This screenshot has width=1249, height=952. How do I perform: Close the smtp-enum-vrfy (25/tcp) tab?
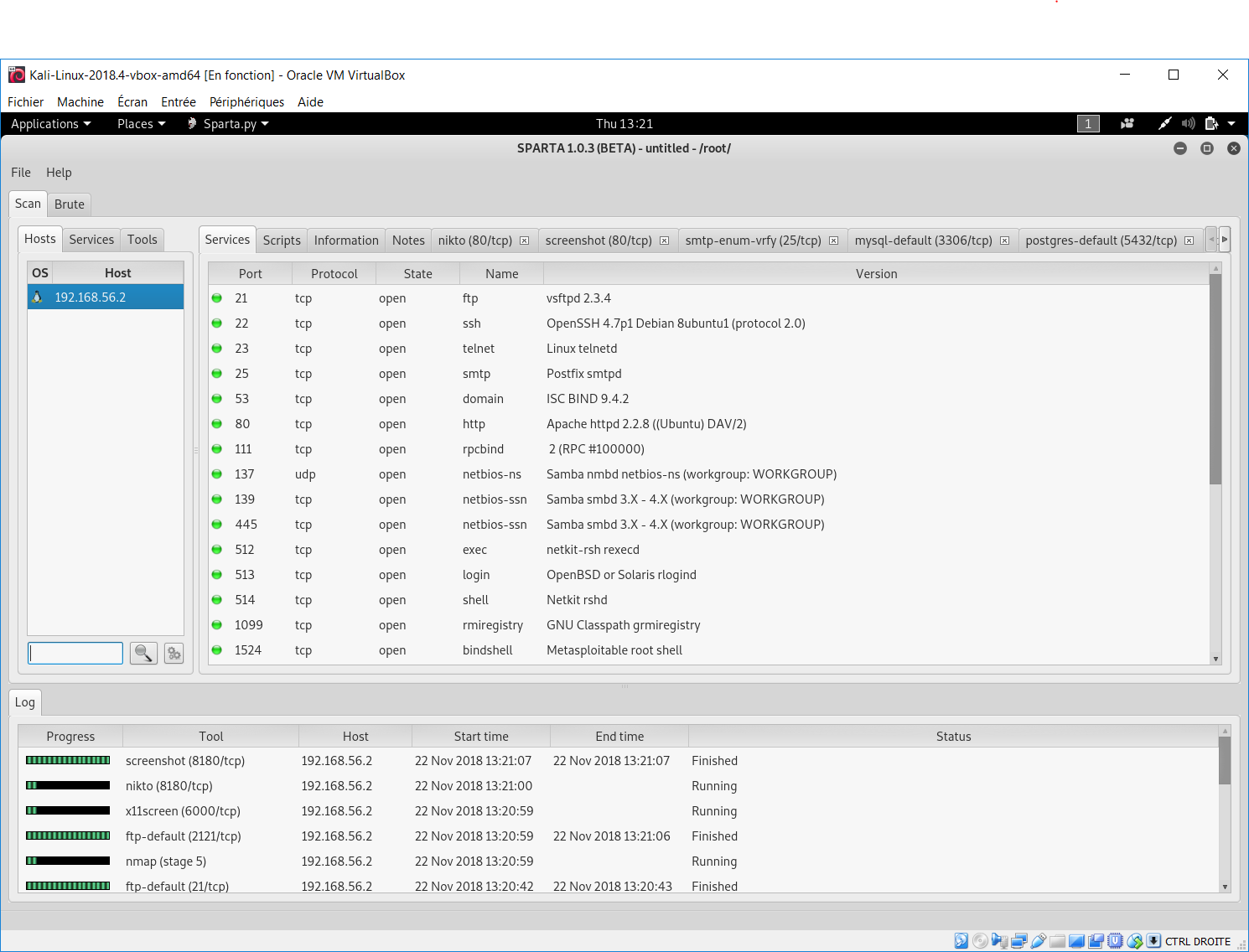point(833,241)
